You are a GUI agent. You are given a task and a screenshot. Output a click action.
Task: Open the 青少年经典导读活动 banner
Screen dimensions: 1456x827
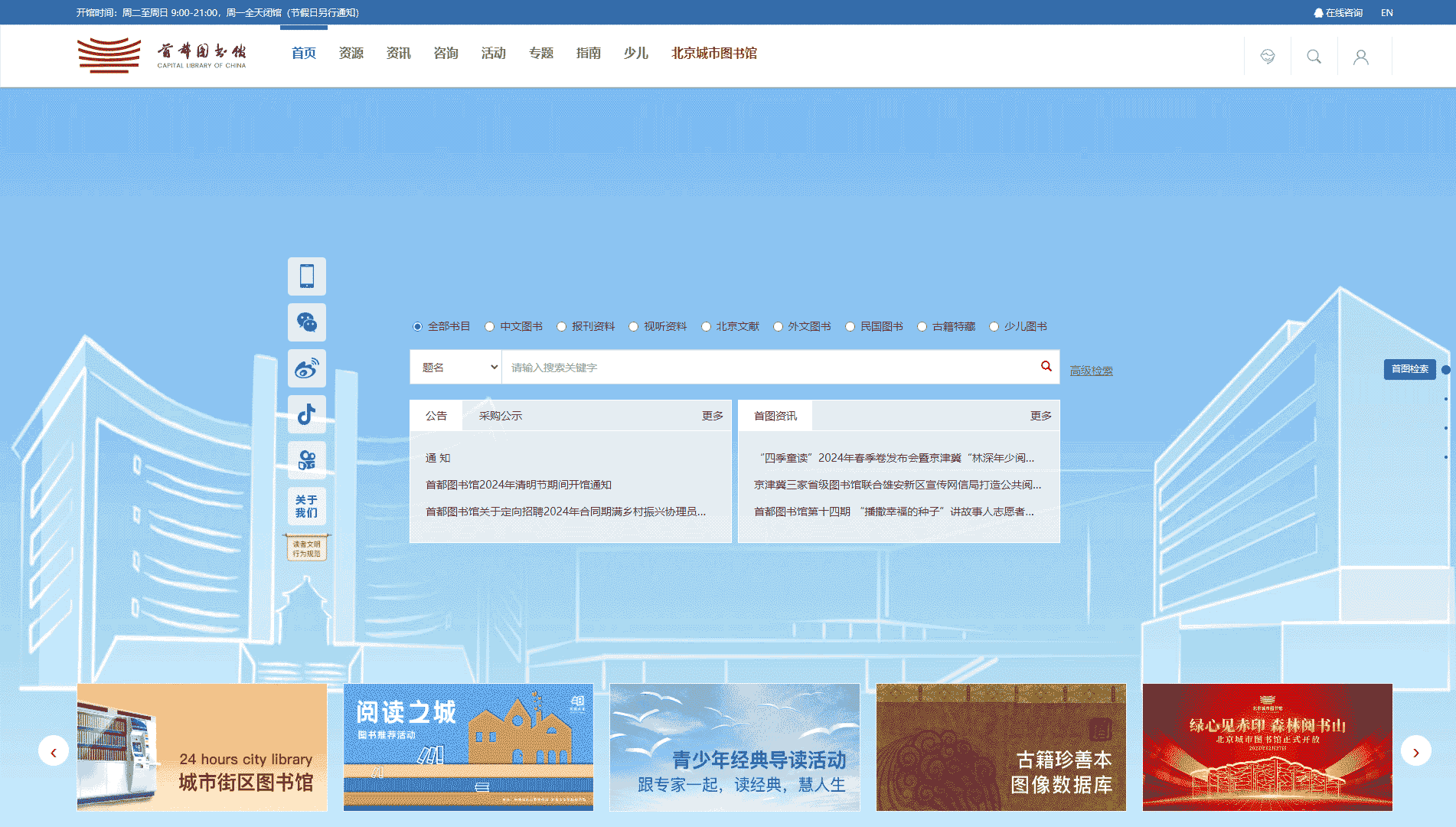click(x=735, y=747)
